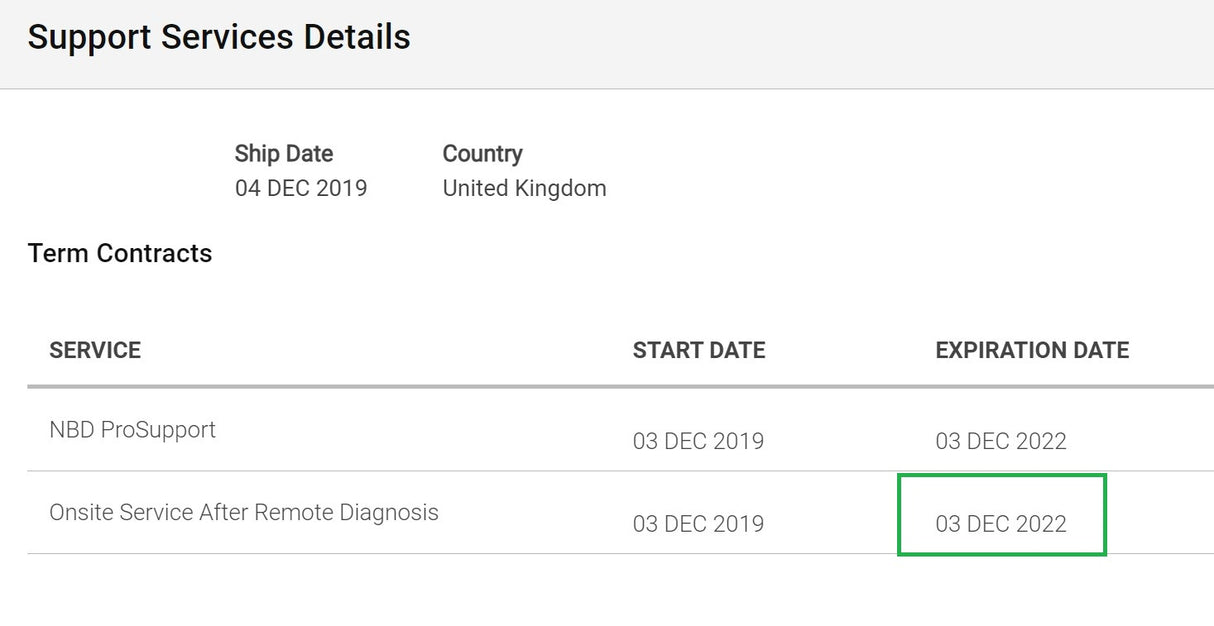
Task: Click NBD ProSupport start date 03 DEC 2019
Action: click(x=698, y=441)
